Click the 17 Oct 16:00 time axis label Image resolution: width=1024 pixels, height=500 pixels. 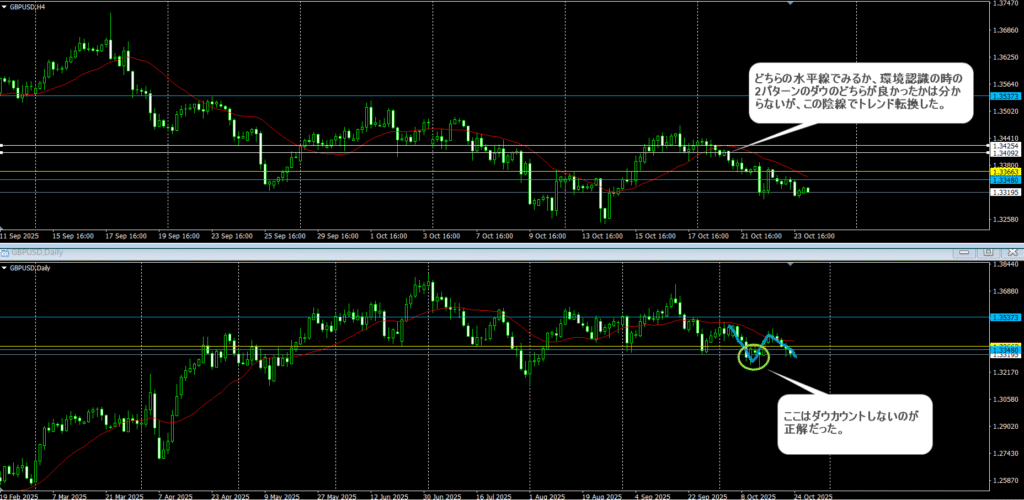click(713, 237)
